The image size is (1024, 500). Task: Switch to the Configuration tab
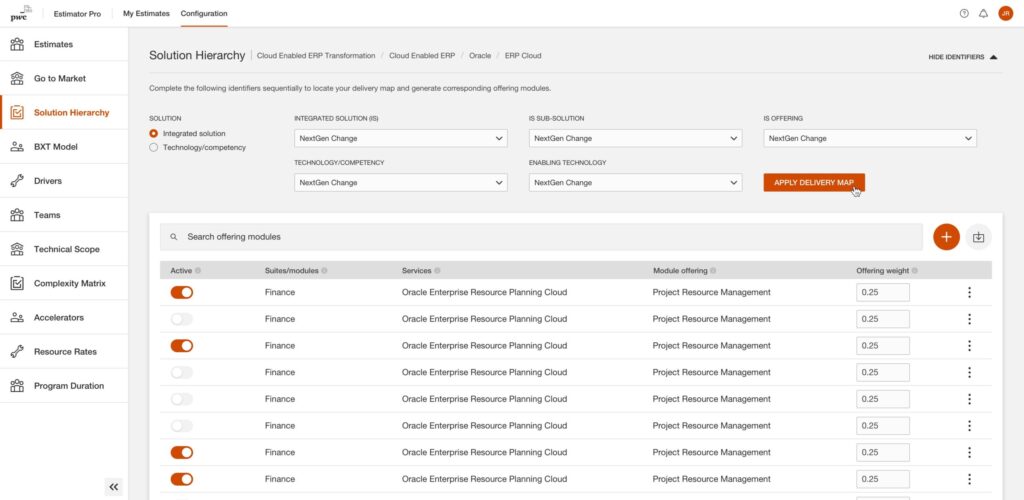pos(204,13)
